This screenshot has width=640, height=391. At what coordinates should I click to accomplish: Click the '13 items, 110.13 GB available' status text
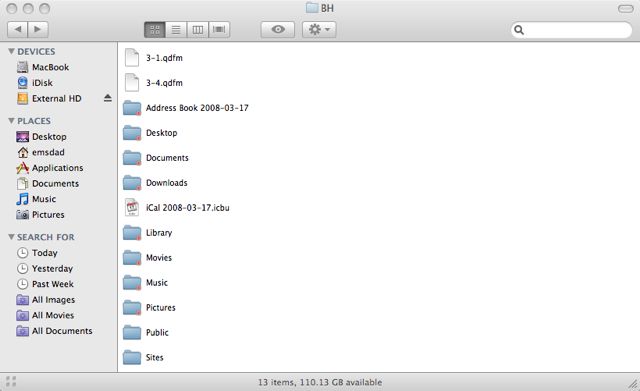[x=320, y=382]
